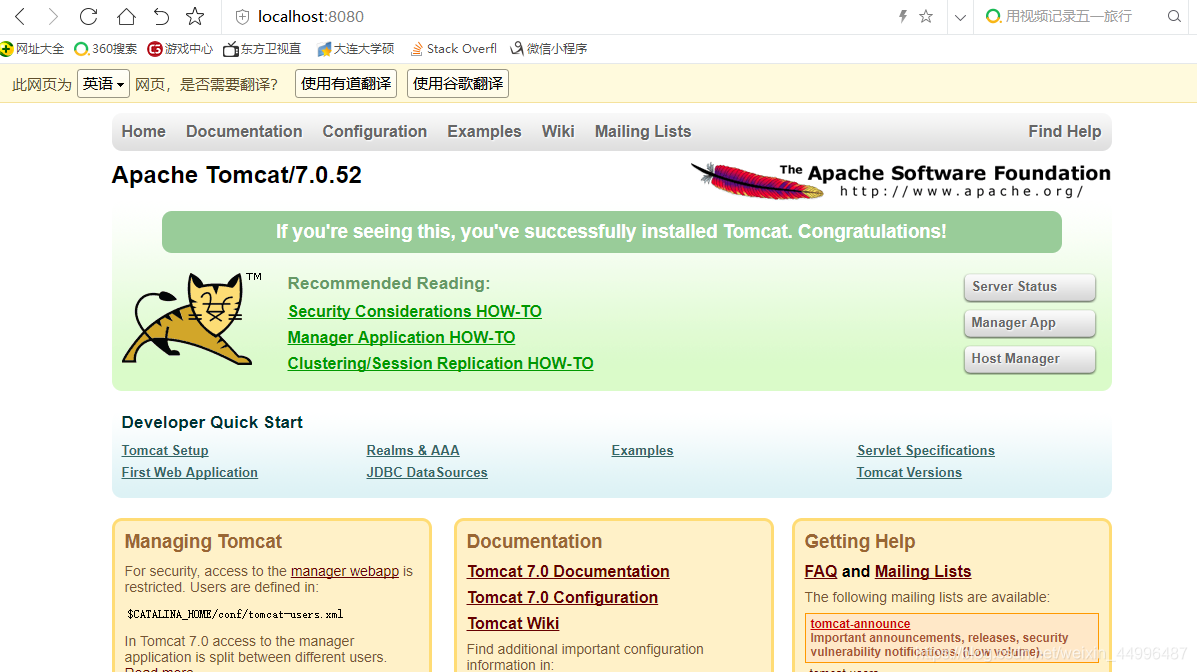Open Security Considerations HOW-TO link
1197x672 pixels.
pyautogui.click(x=415, y=312)
